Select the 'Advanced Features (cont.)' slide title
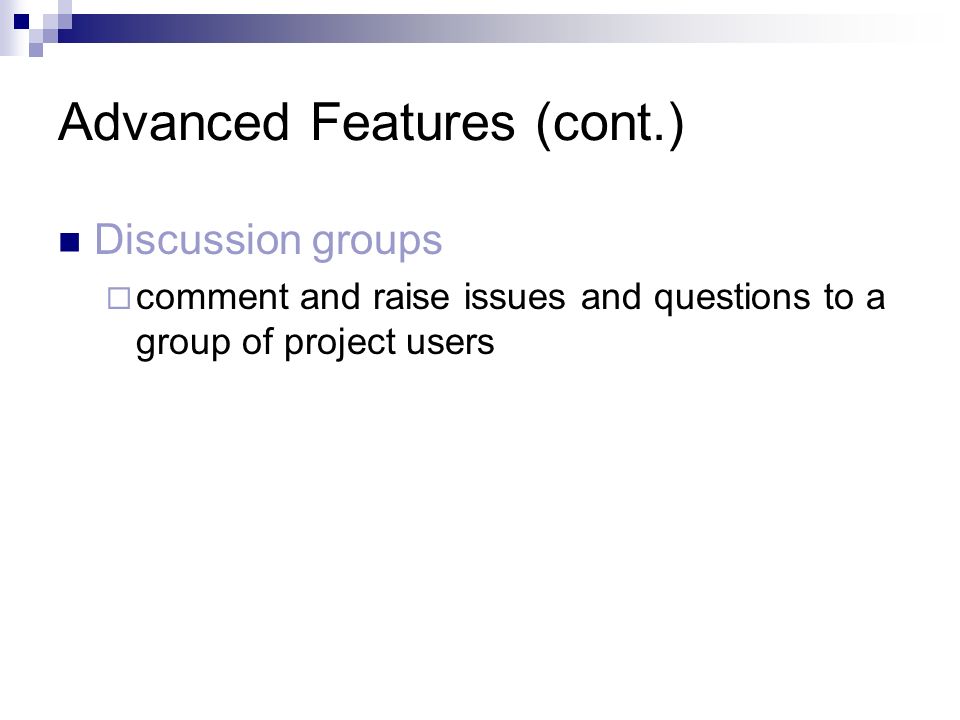Screen dimensions: 960x720 (x=371, y=124)
